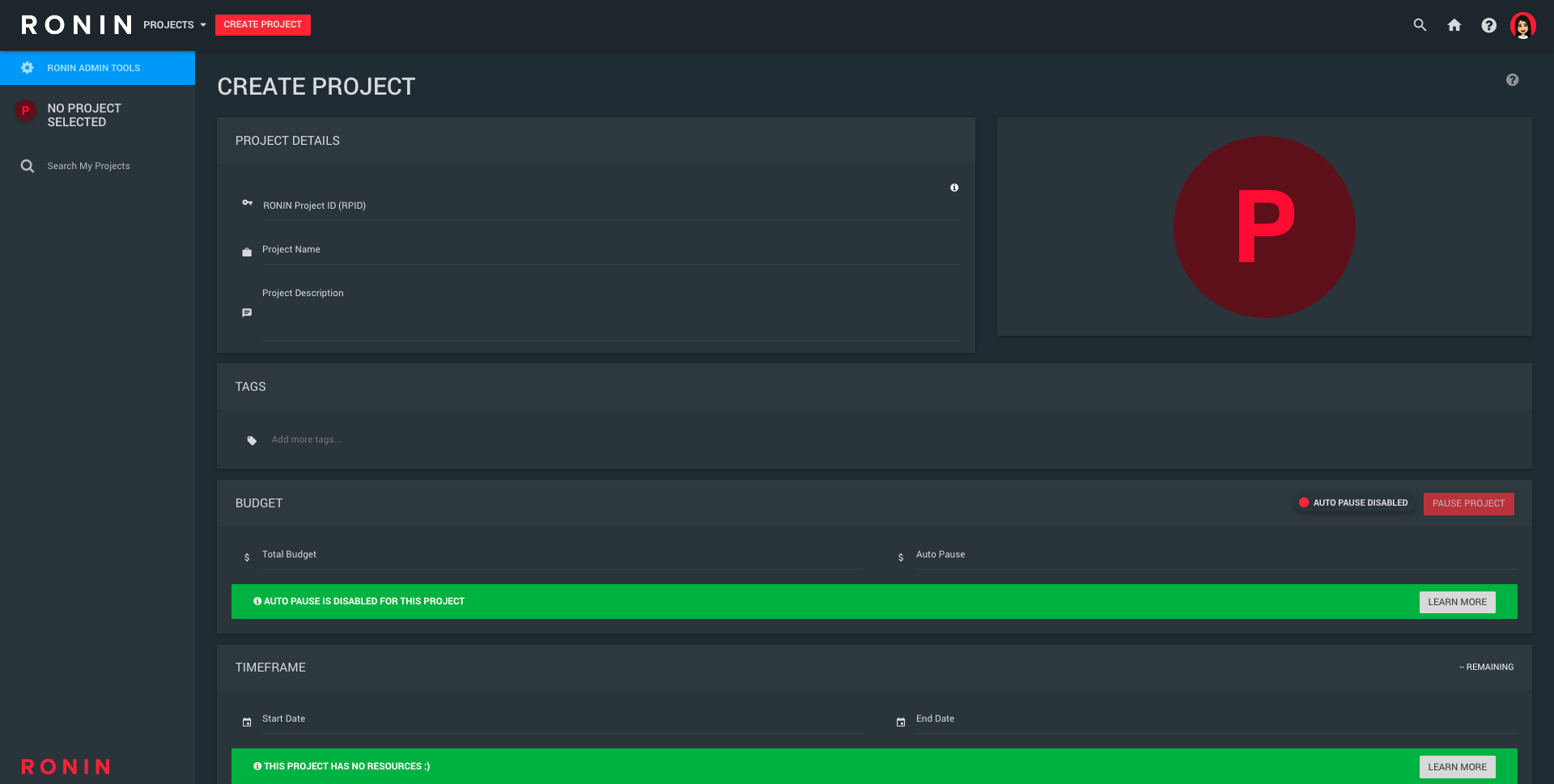Viewport: 1554px width, 784px height.
Task: Click the magnifier icon beside Search My Projects
Action: coord(28,166)
